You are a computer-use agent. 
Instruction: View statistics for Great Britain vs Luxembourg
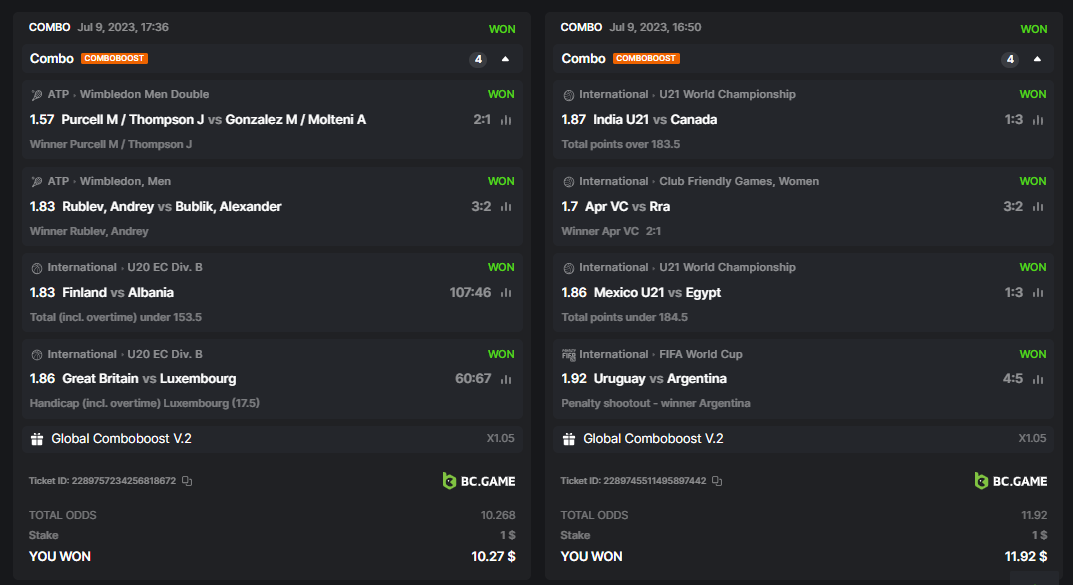click(506, 379)
